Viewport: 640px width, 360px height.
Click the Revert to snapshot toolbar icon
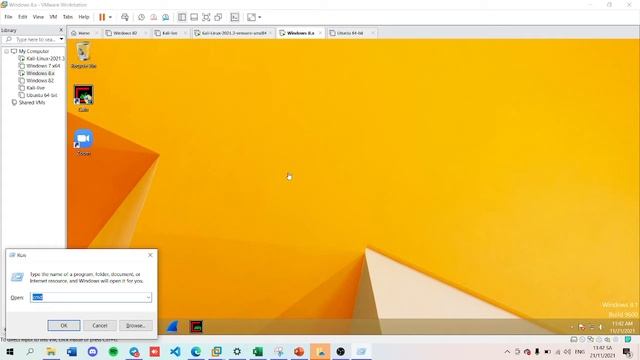(153, 17)
